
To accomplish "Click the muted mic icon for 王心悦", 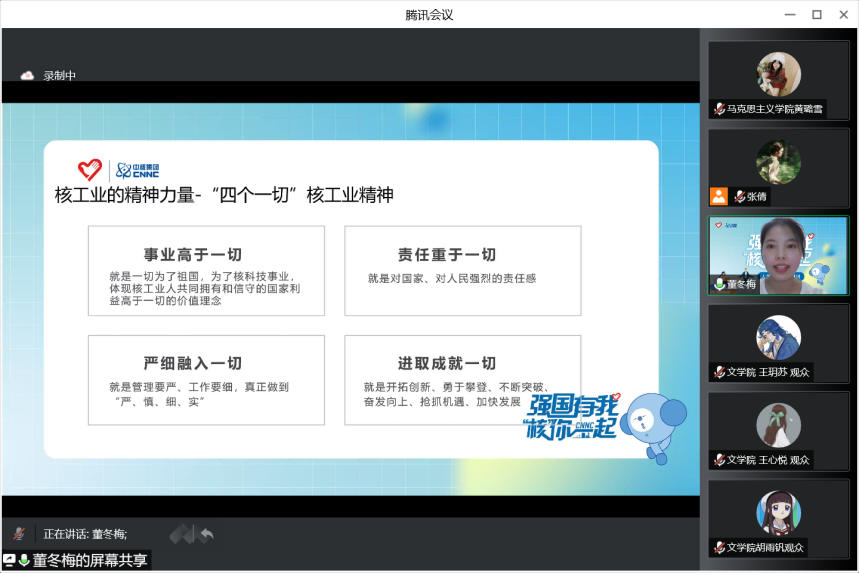I will coord(719,460).
